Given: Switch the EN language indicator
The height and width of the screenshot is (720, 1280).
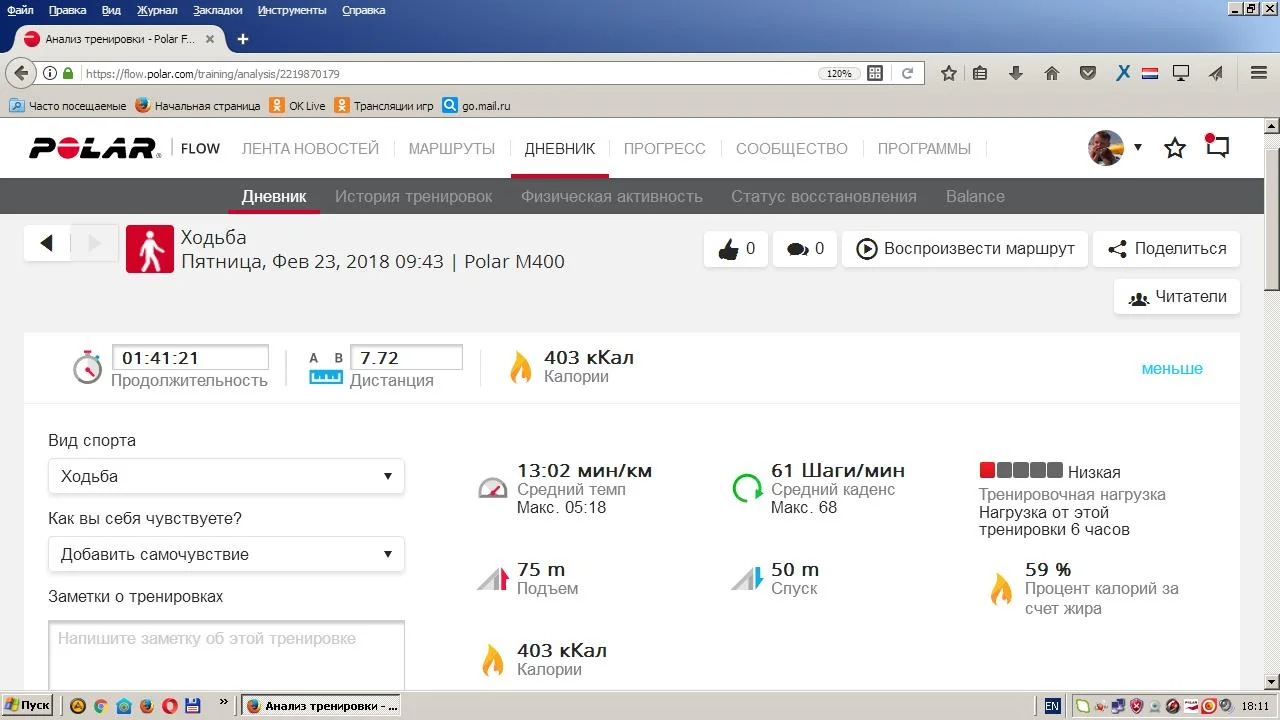Looking at the screenshot, I should 1052,706.
